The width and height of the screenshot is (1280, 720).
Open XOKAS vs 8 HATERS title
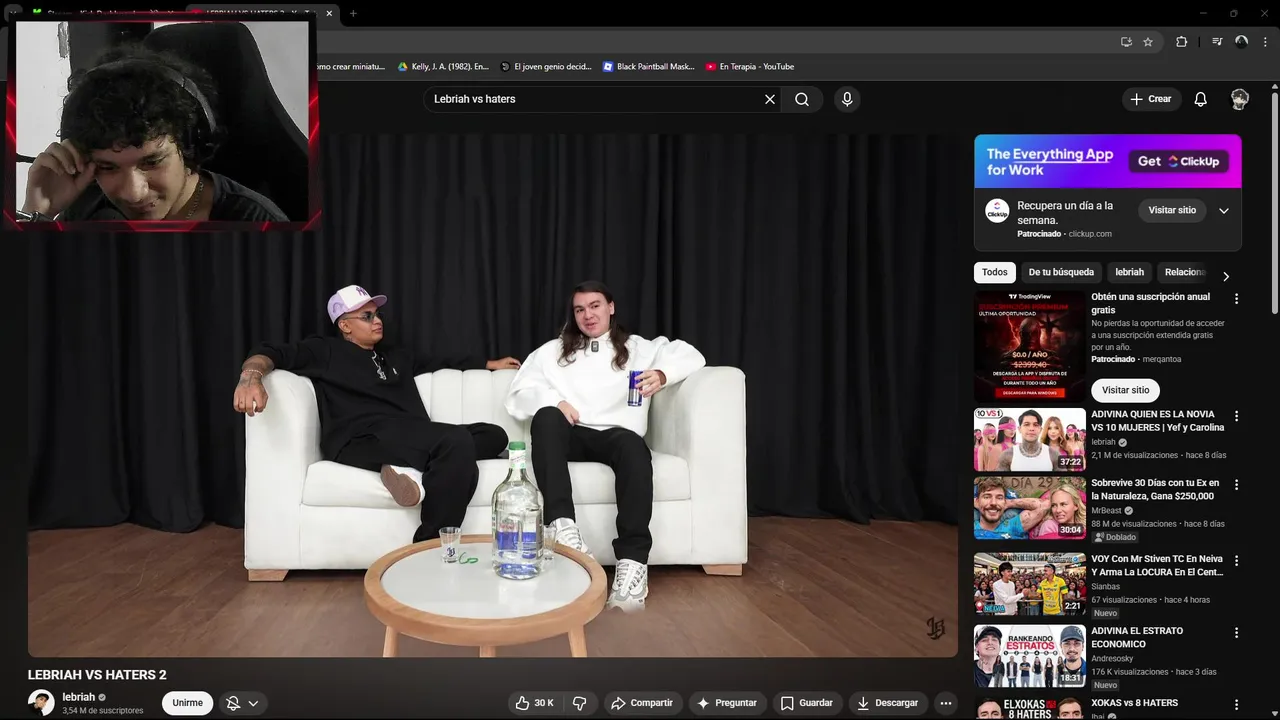(1134, 703)
